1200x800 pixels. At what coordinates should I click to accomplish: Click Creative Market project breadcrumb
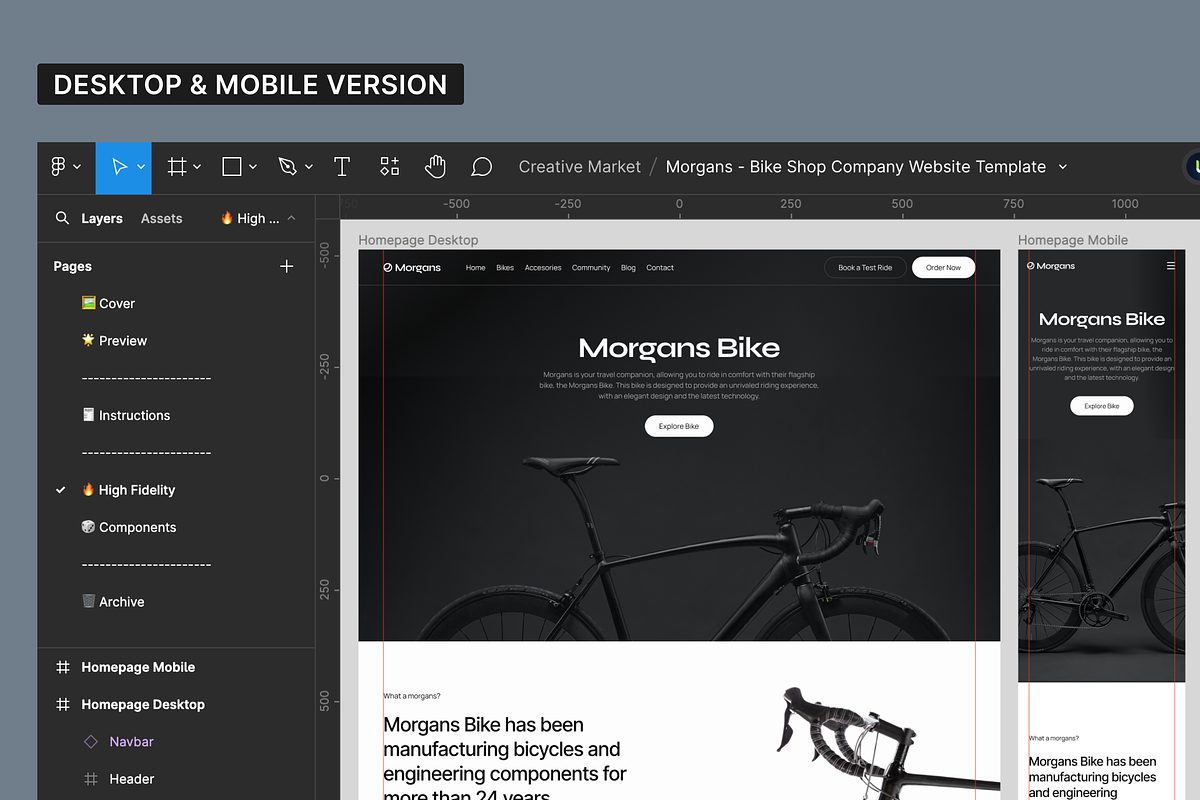click(x=580, y=167)
